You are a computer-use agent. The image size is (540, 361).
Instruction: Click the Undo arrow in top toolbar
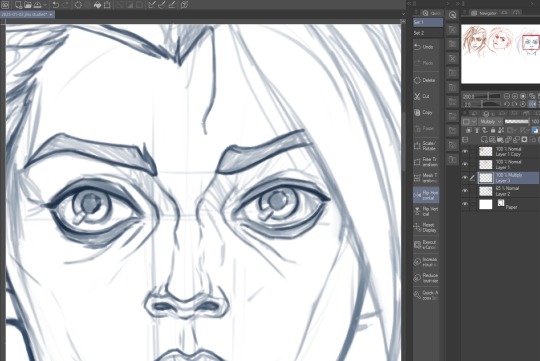[56, 4]
